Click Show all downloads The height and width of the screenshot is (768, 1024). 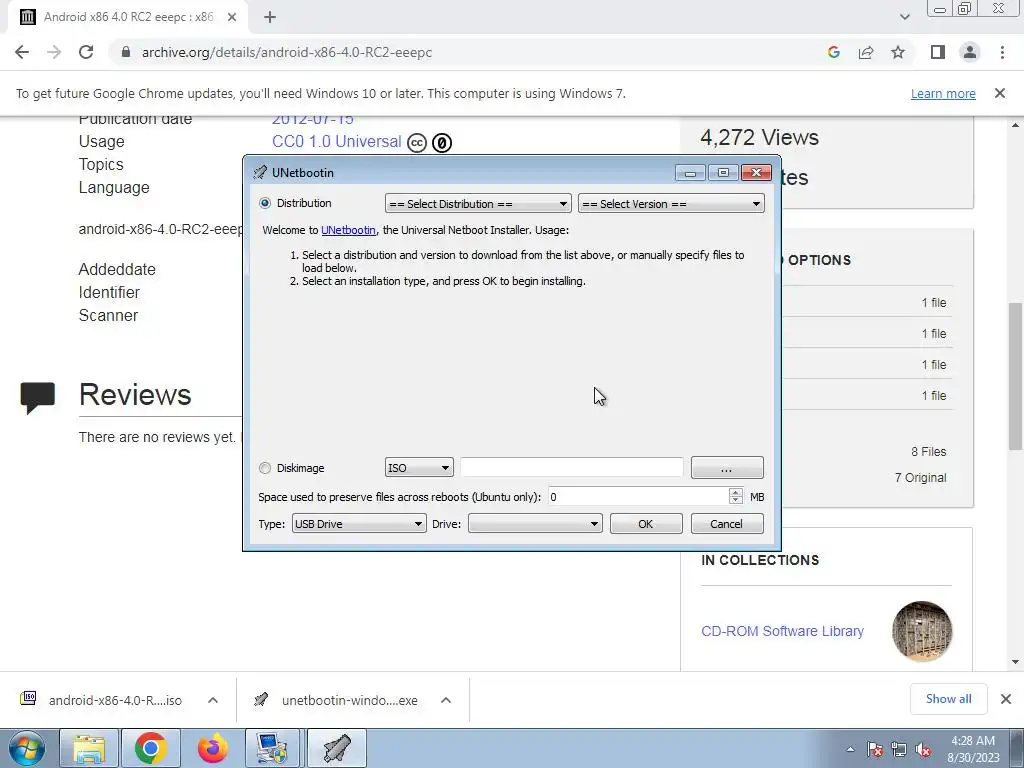[949, 699]
